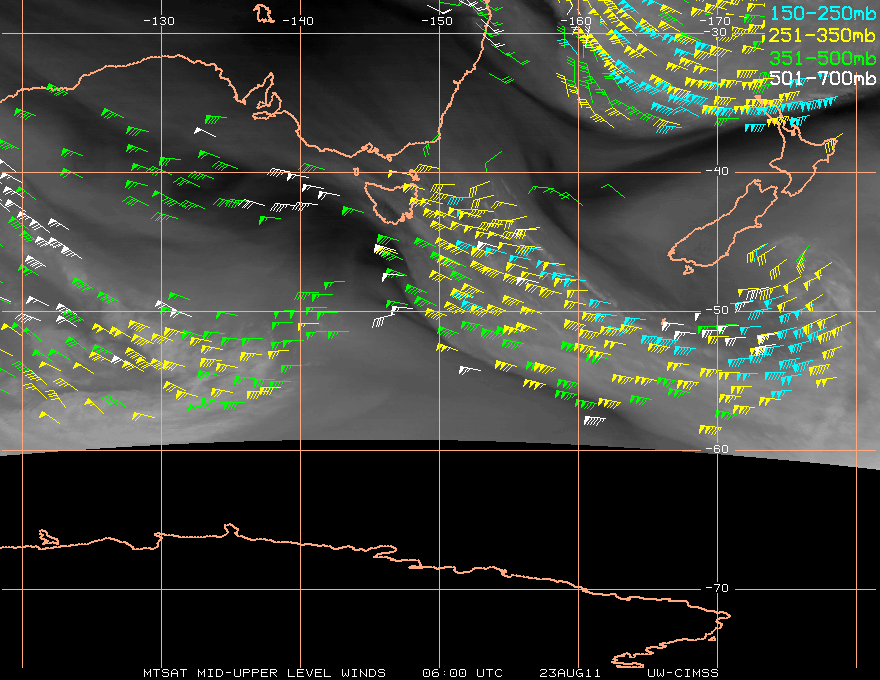The width and height of the screenshot is (880, 680).
Task: Click the -130 longitude label
Action: tap(159, 21)
